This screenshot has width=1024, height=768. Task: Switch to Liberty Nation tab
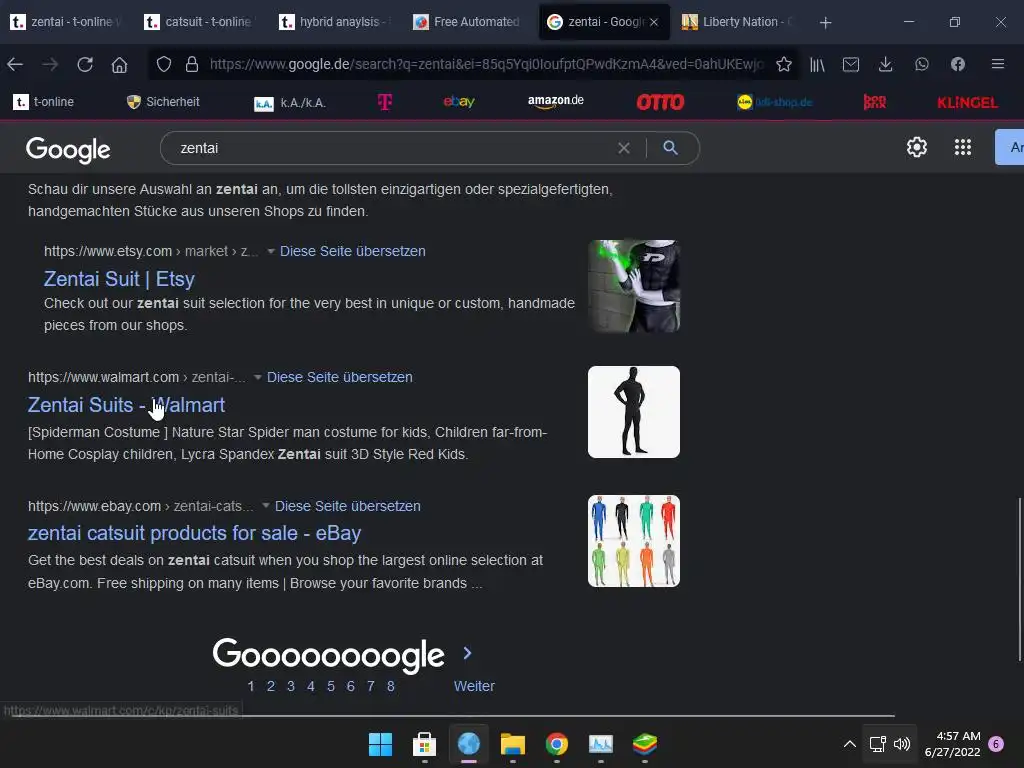click(738, 22)
